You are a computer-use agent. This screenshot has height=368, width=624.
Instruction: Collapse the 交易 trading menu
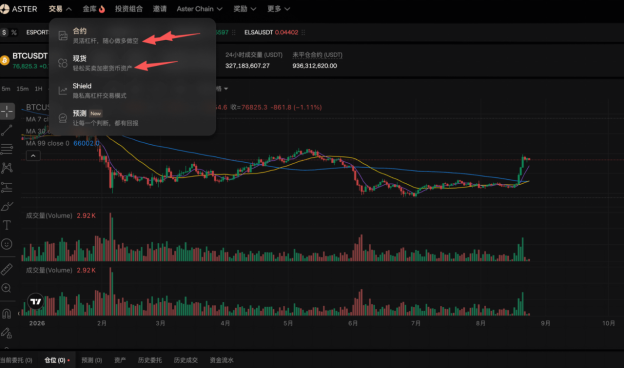[x=60, y=9]
